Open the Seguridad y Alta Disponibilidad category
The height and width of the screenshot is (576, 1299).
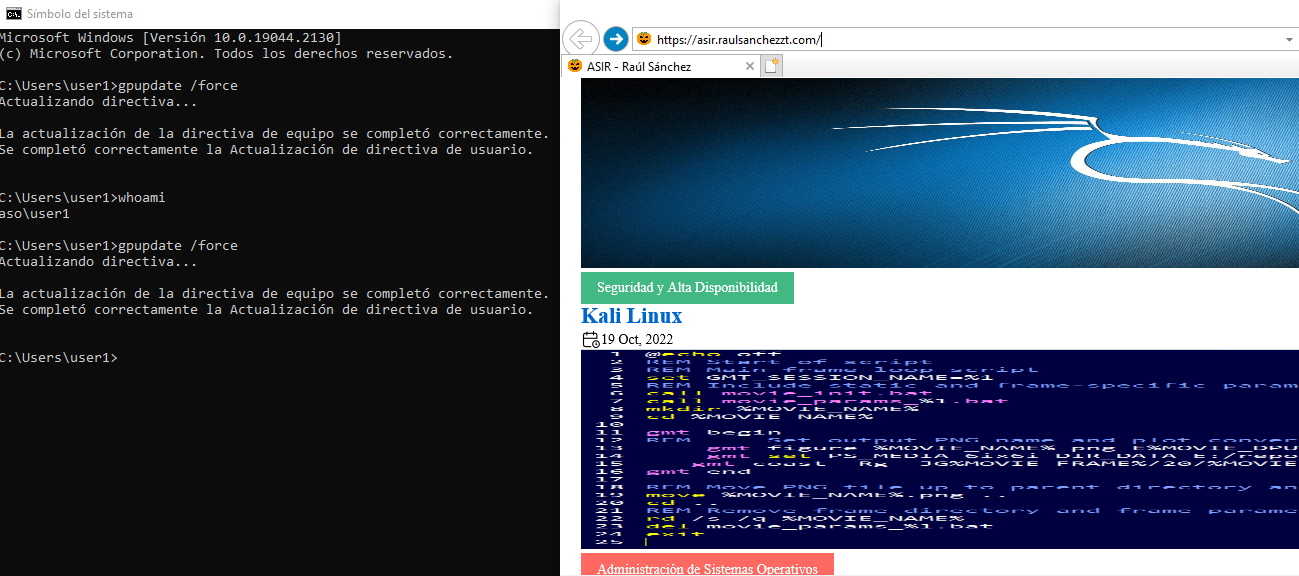click(687, 288)
